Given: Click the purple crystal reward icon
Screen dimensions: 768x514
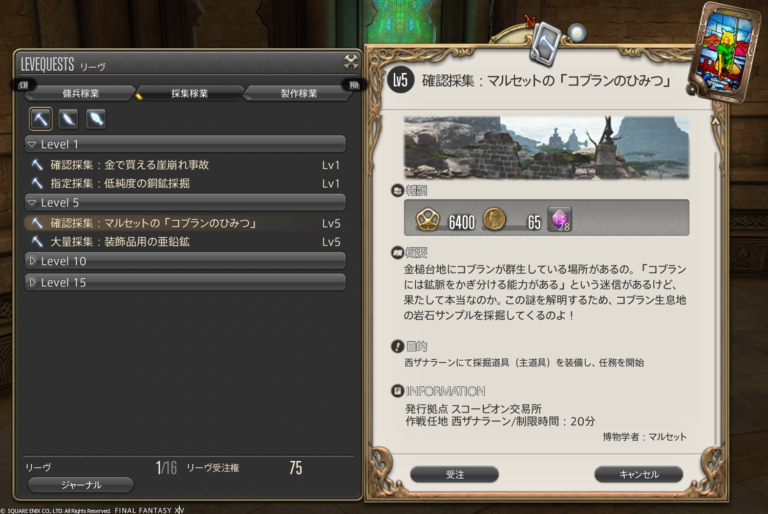Looking at the screenshot, I should pyautogui.click(x=559, y=219).
